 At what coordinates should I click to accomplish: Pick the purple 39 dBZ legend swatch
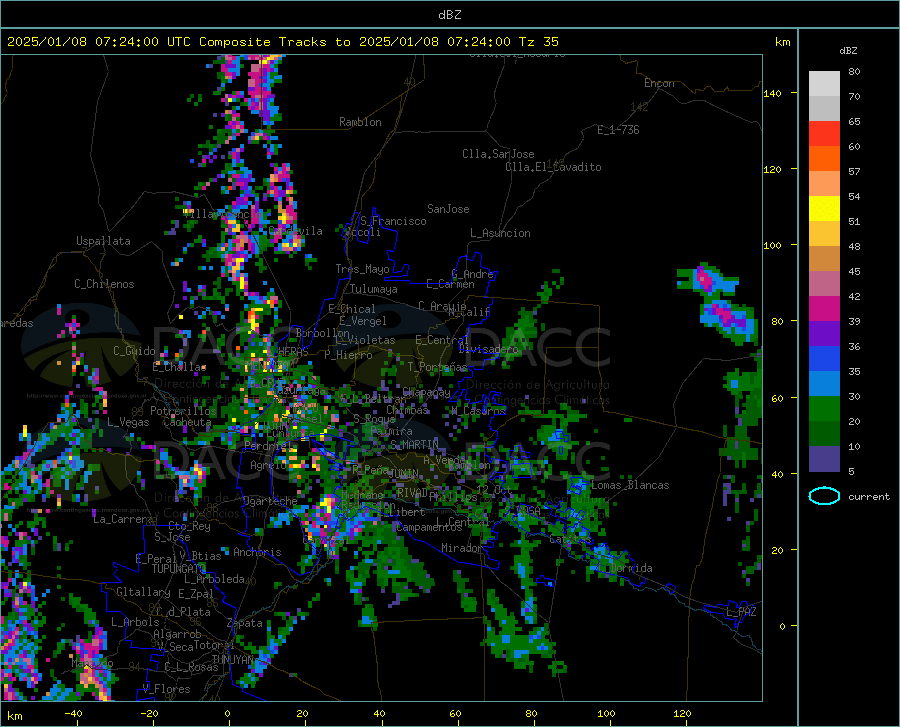click(824, 333)
